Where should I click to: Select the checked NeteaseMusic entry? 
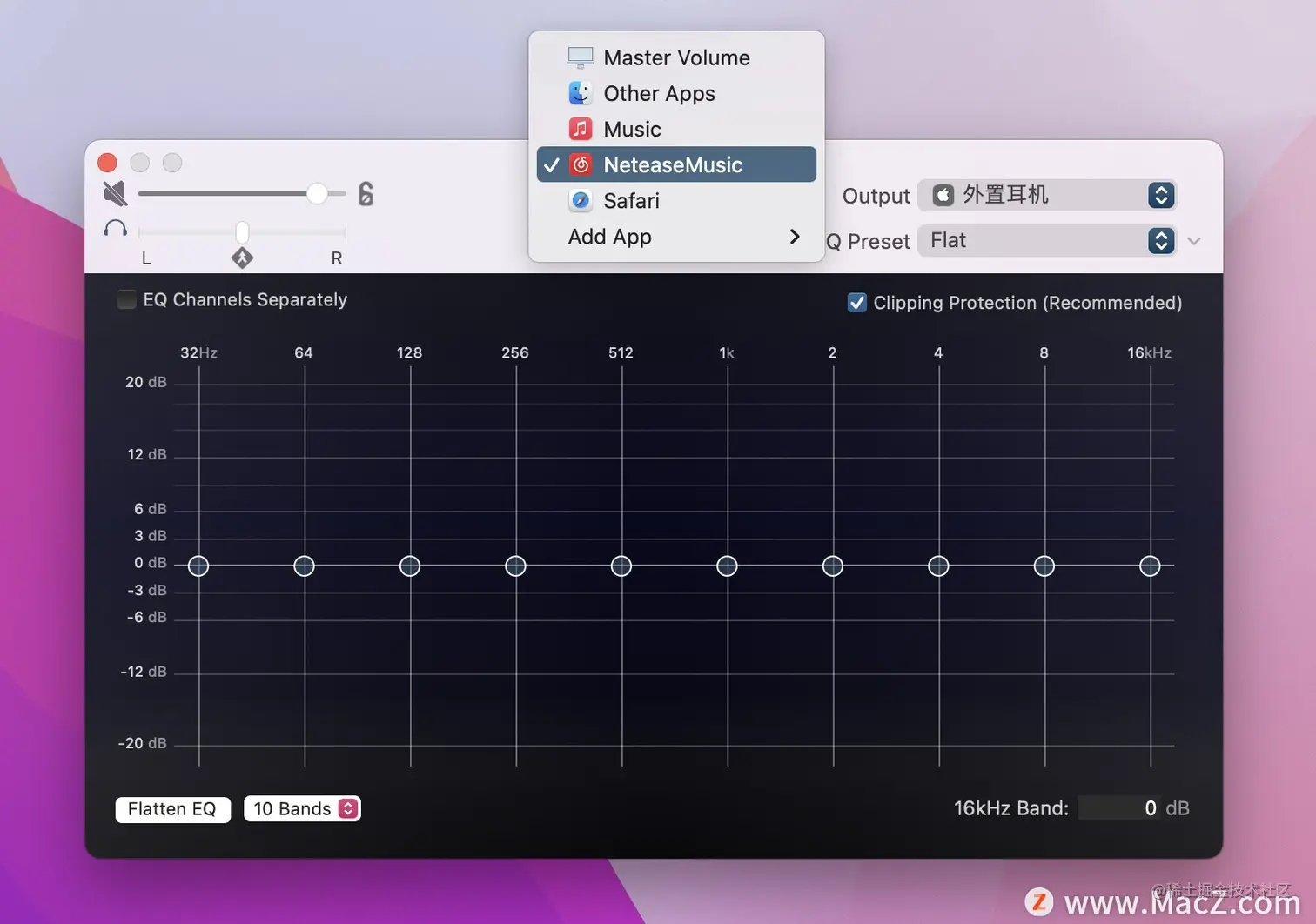(x=676, y=164)
